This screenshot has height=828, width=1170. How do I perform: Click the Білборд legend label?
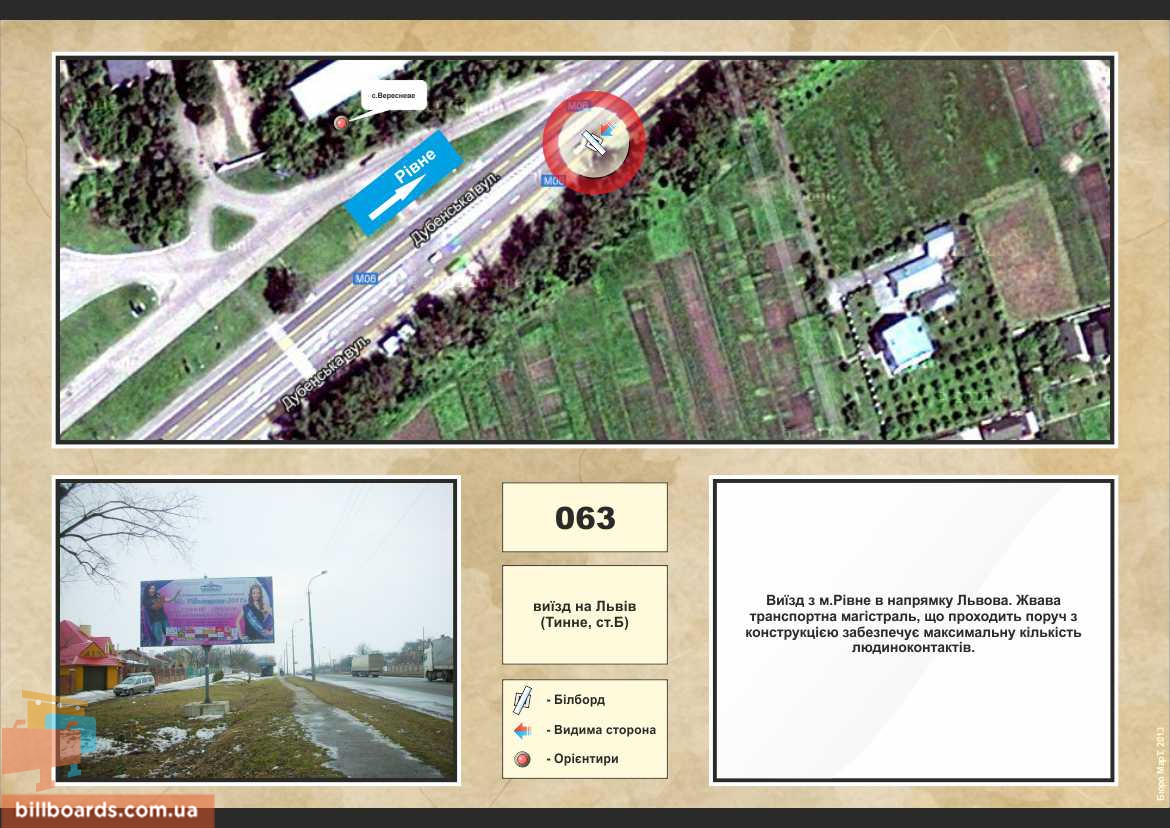[579, 700]
